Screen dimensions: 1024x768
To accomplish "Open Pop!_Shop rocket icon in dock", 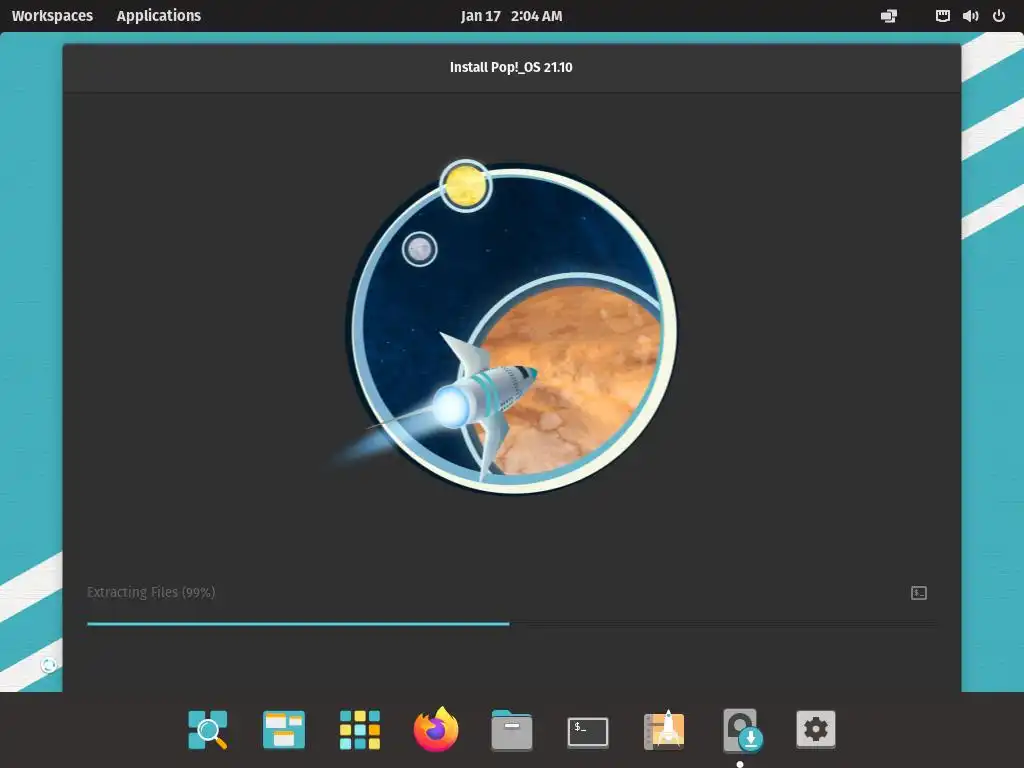I will [664, 729].
